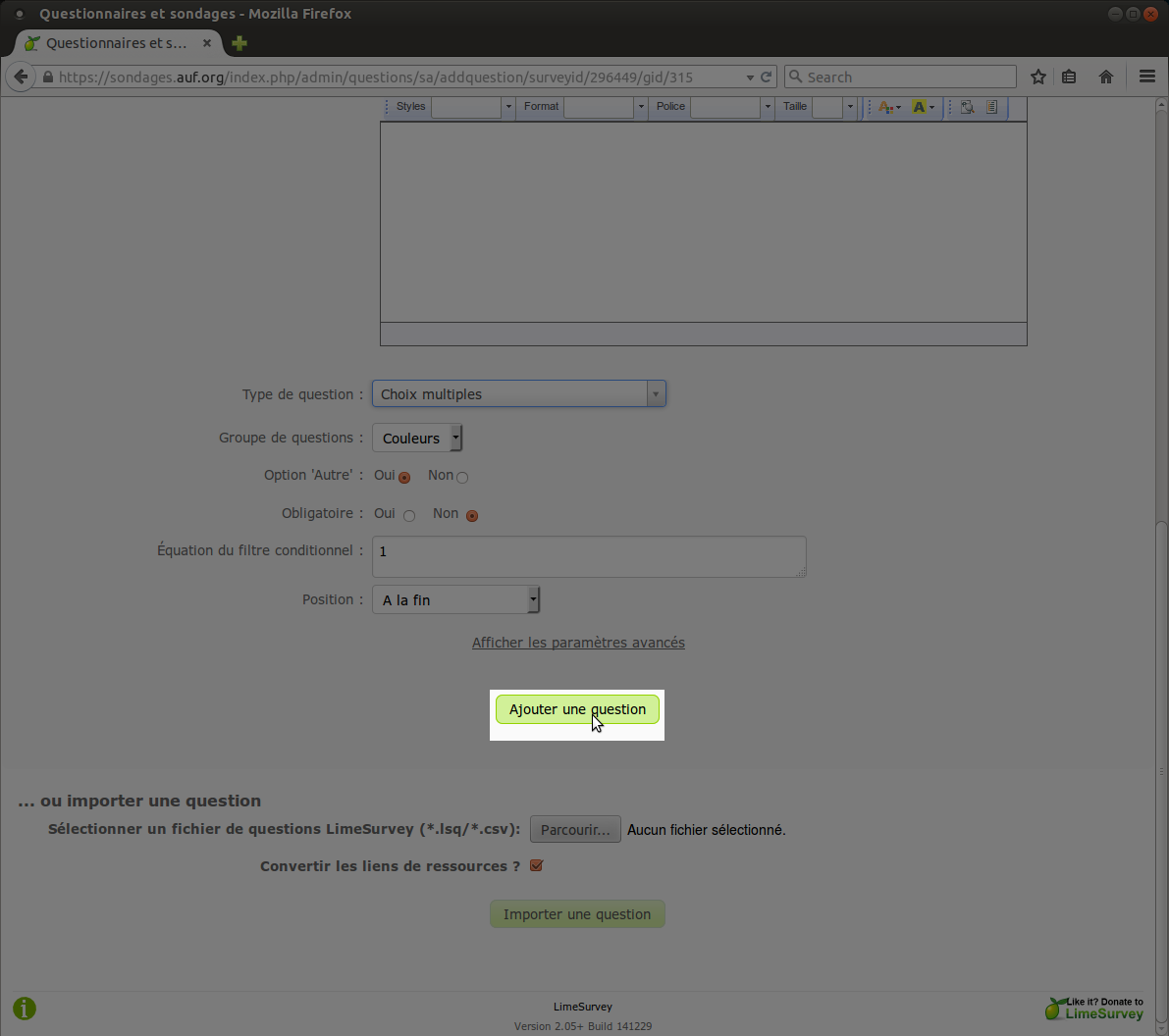Select Oui for Obligatoire
The width and height of the screenshot is (1169, 1036).
(409, 516)
